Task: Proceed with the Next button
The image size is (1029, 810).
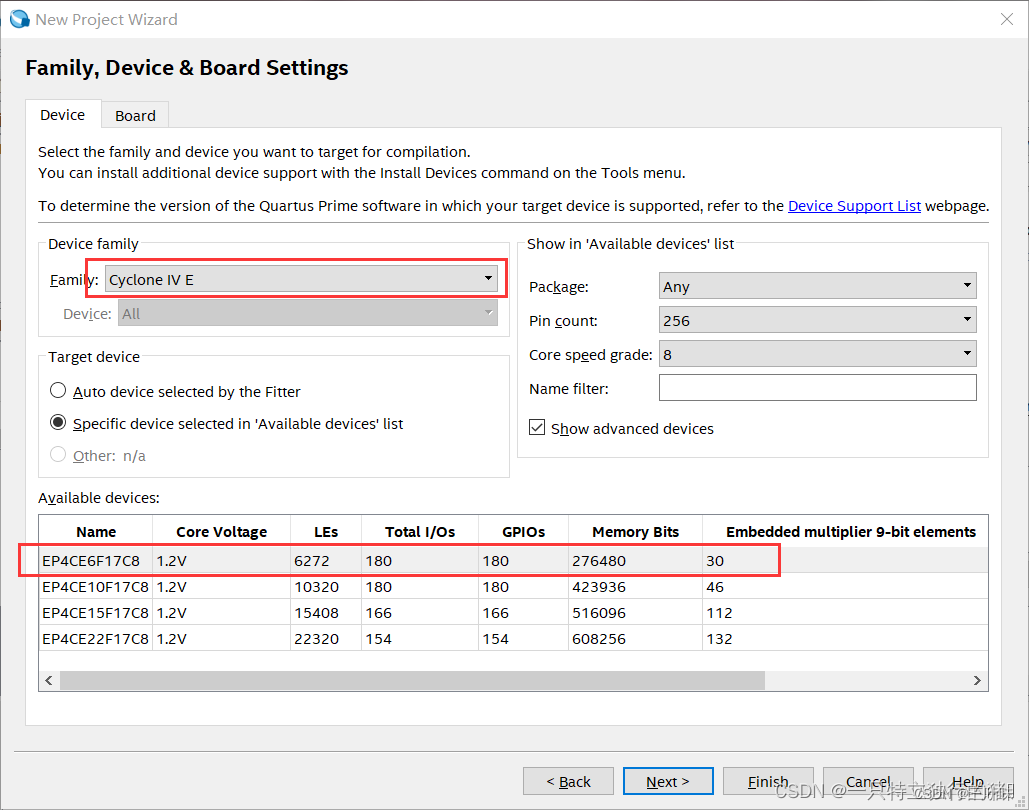Action: coord(668,781)
